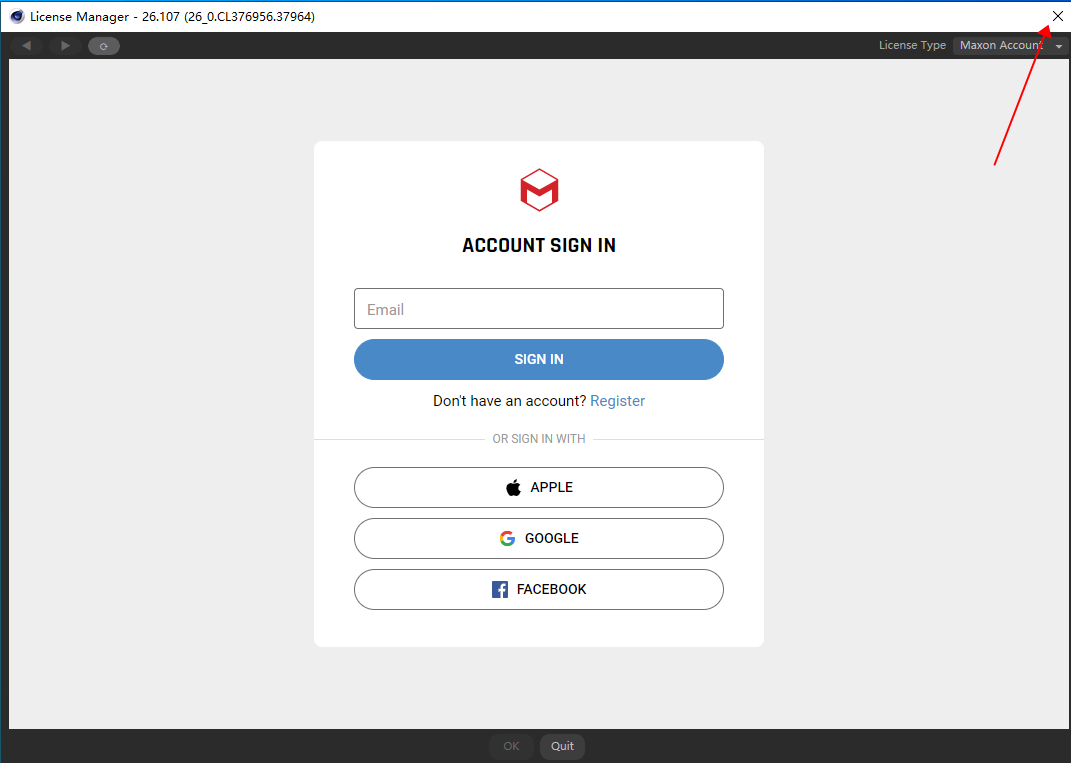
Task: Click the Apple logo icon
Action: [513, 488]
